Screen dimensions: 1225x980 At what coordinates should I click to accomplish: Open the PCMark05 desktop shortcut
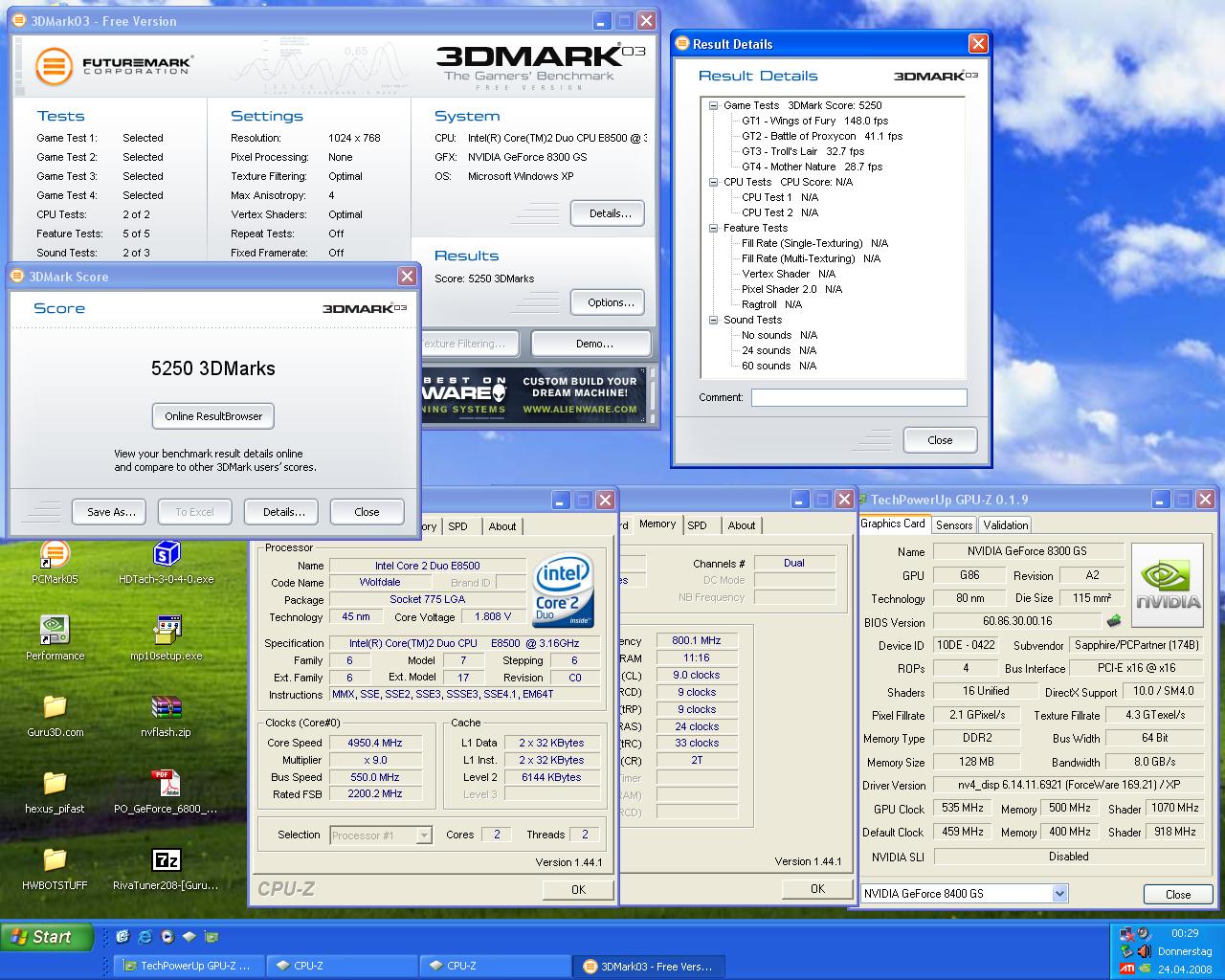(x=55, y=561)
